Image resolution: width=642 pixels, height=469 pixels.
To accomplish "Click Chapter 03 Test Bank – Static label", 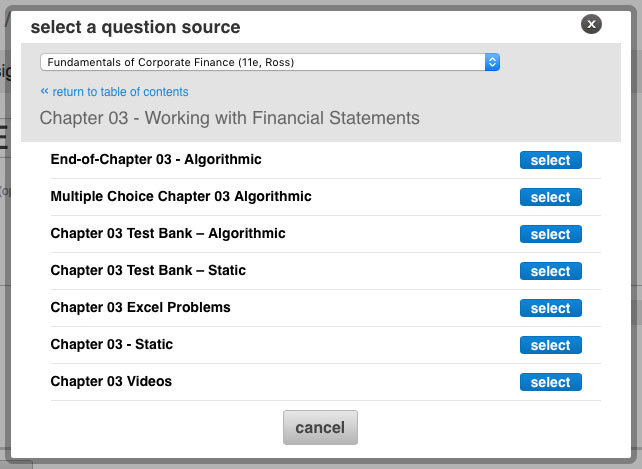I will click(148, 270).
